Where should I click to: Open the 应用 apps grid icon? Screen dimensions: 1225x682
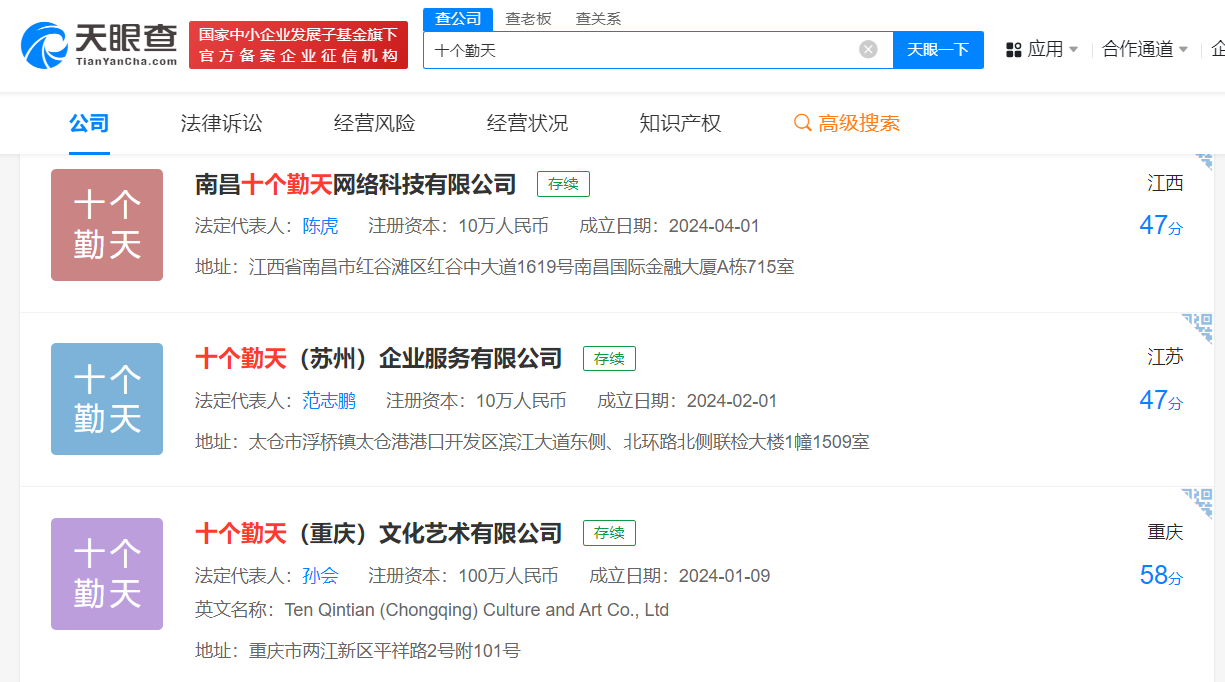click(1013, 49)
